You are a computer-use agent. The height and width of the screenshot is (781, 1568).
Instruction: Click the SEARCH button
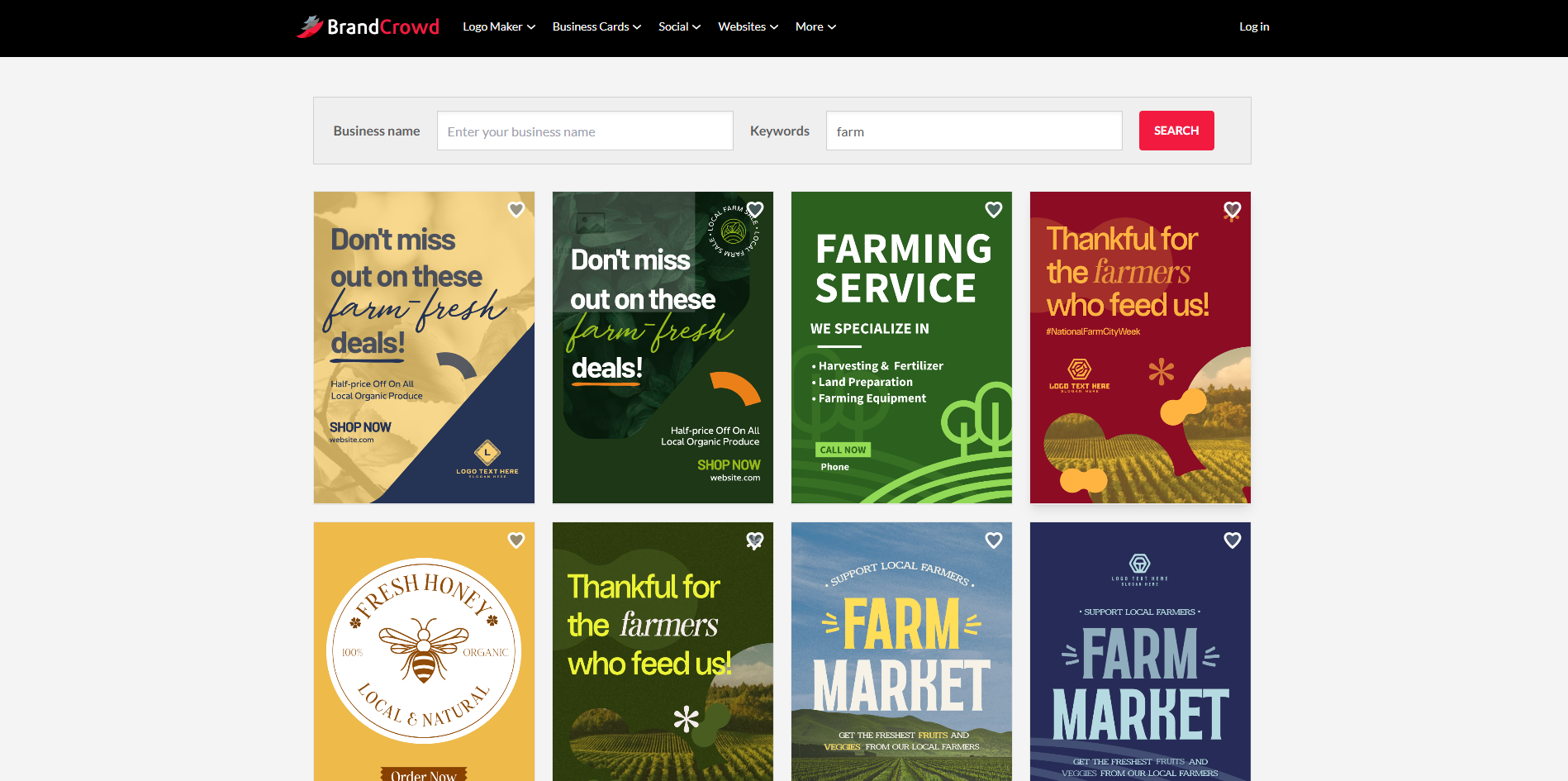tap(1176, 130)
